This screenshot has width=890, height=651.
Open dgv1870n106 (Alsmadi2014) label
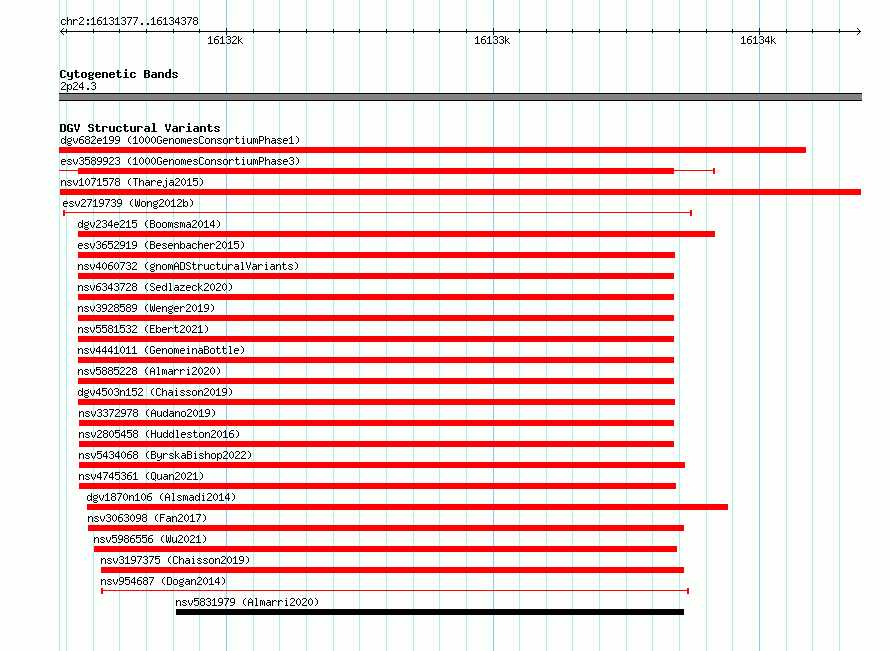[x=161, y=497]
